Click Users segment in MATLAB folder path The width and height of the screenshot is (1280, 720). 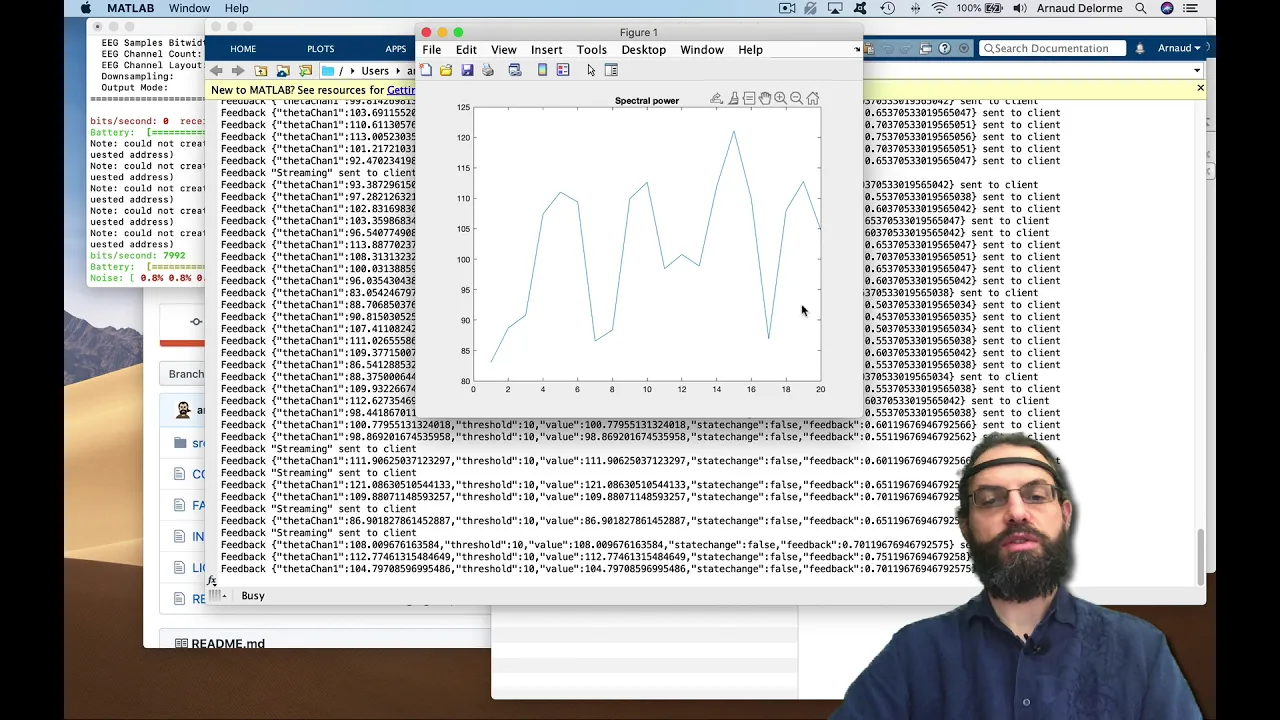tap(375, 71)
